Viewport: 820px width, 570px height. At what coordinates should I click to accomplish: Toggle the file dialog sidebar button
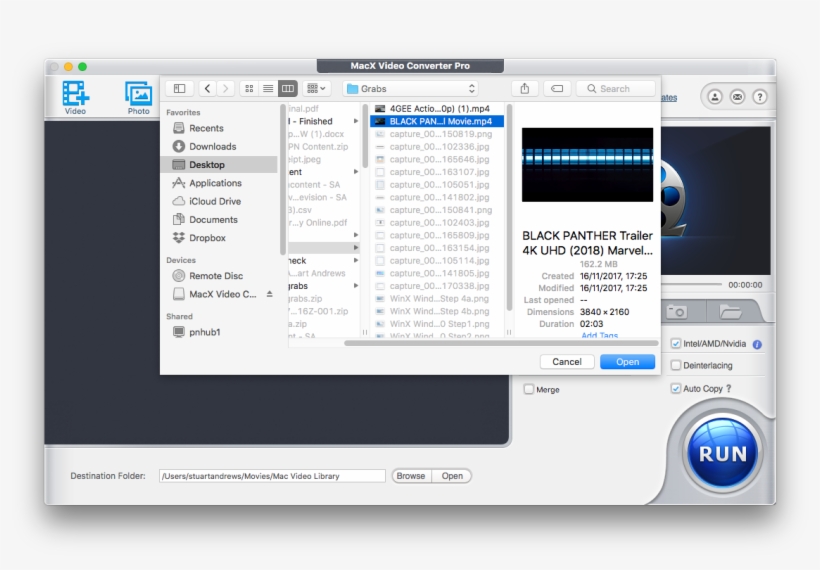179,88
